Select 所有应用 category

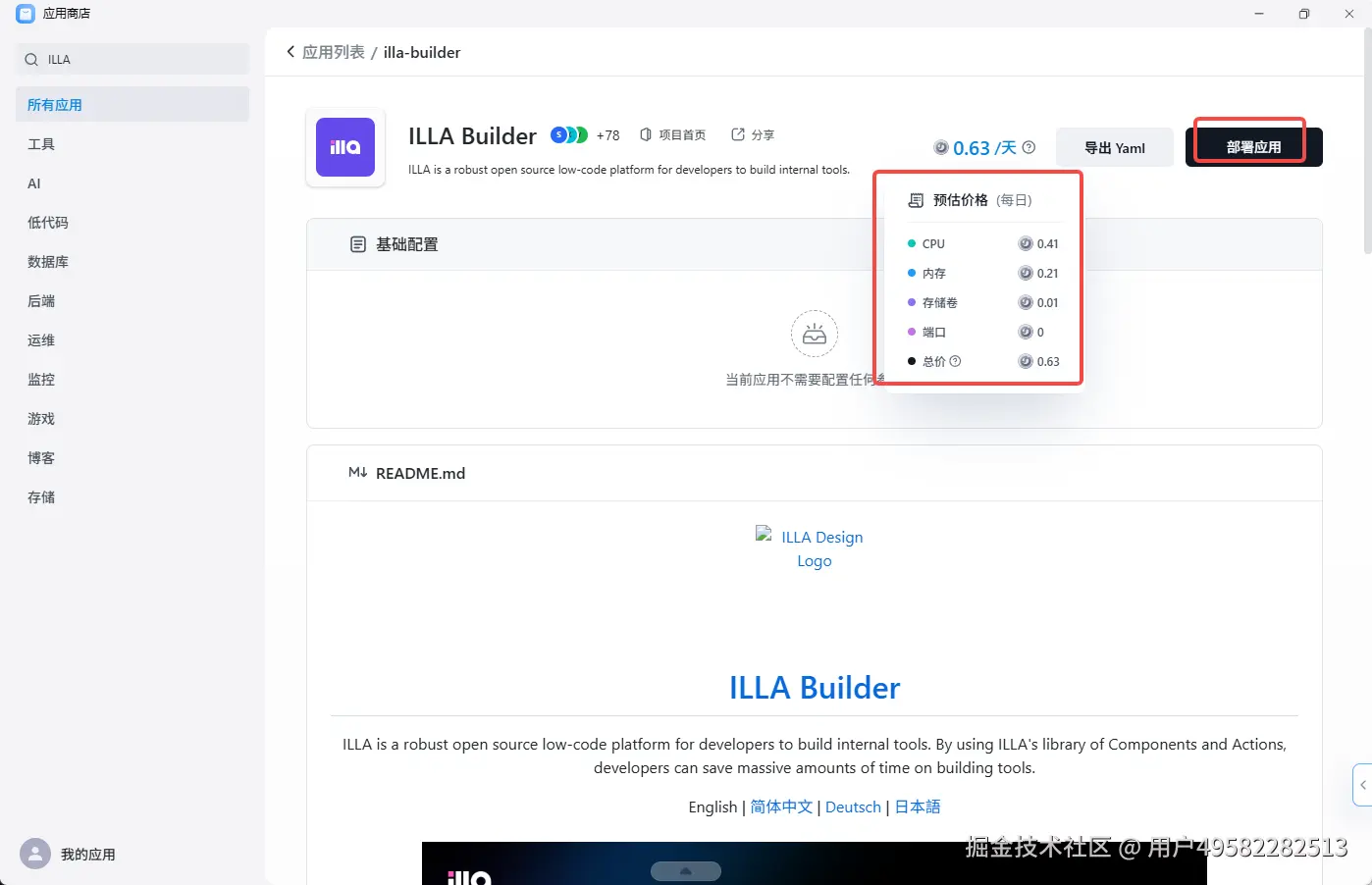pyautogui.click(x=132, y=104)
